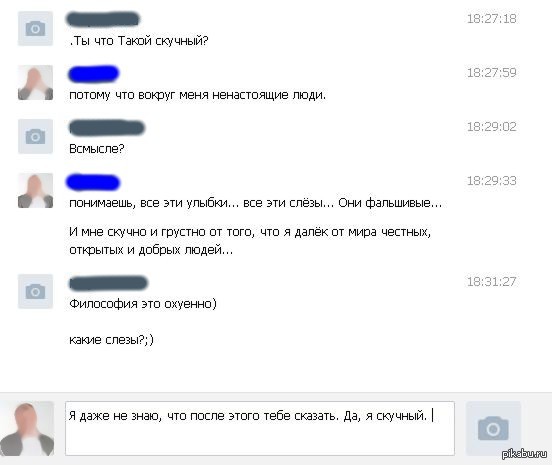Click the timestamp 18:29:33
The width and height of the screenshot is (552, 465).
(x=491, y=181)
